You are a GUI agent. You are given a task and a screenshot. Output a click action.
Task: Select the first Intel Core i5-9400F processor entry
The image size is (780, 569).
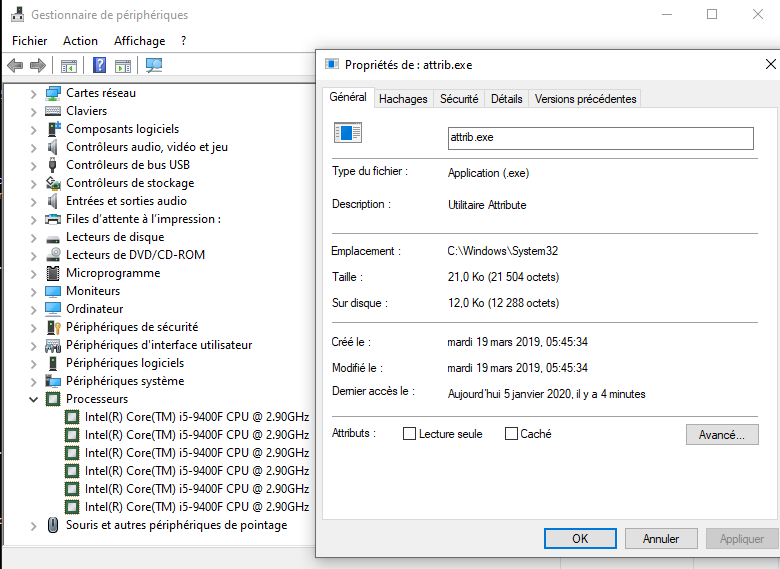click(x=197, y=417)
